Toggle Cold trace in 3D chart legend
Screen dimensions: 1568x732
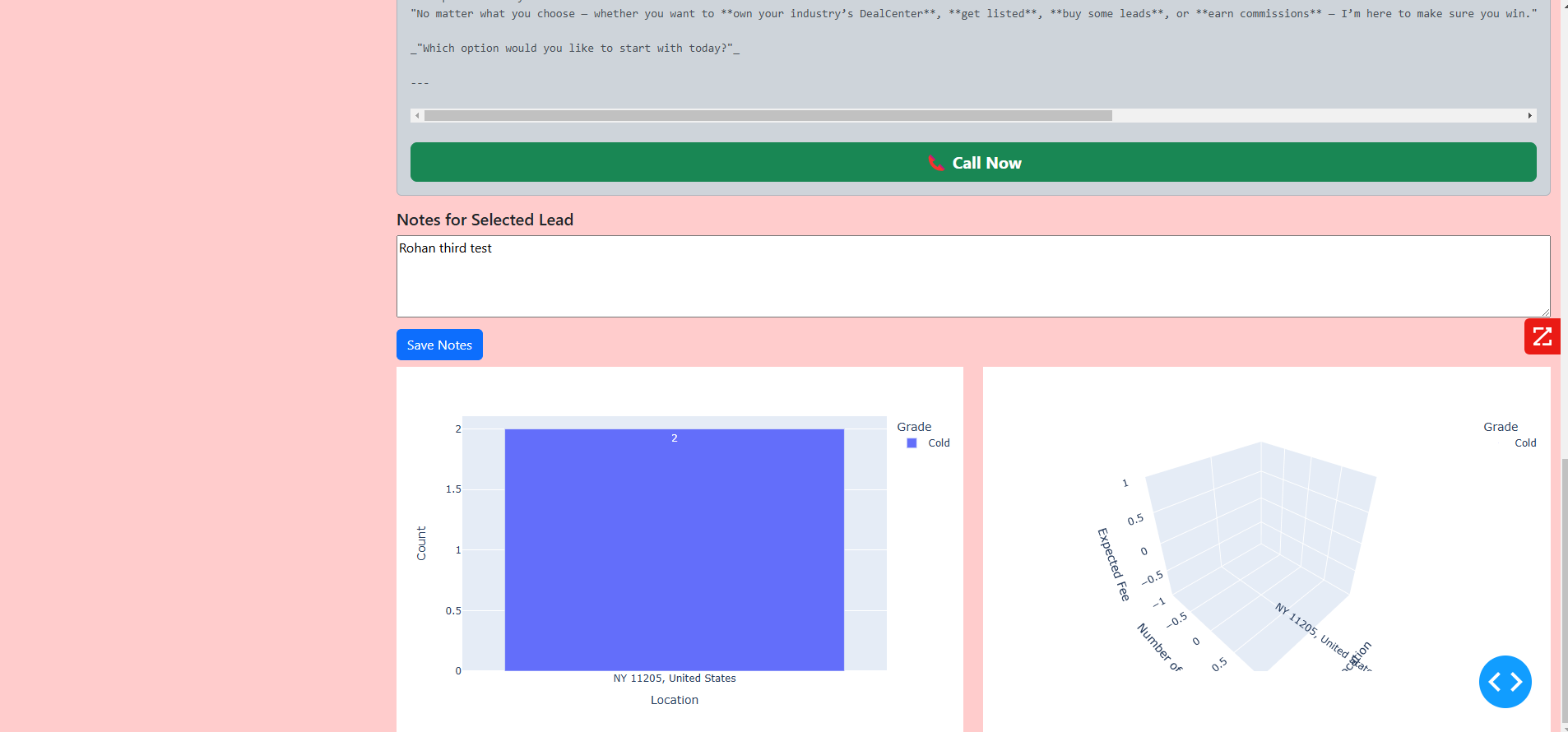coord(1525,442)
